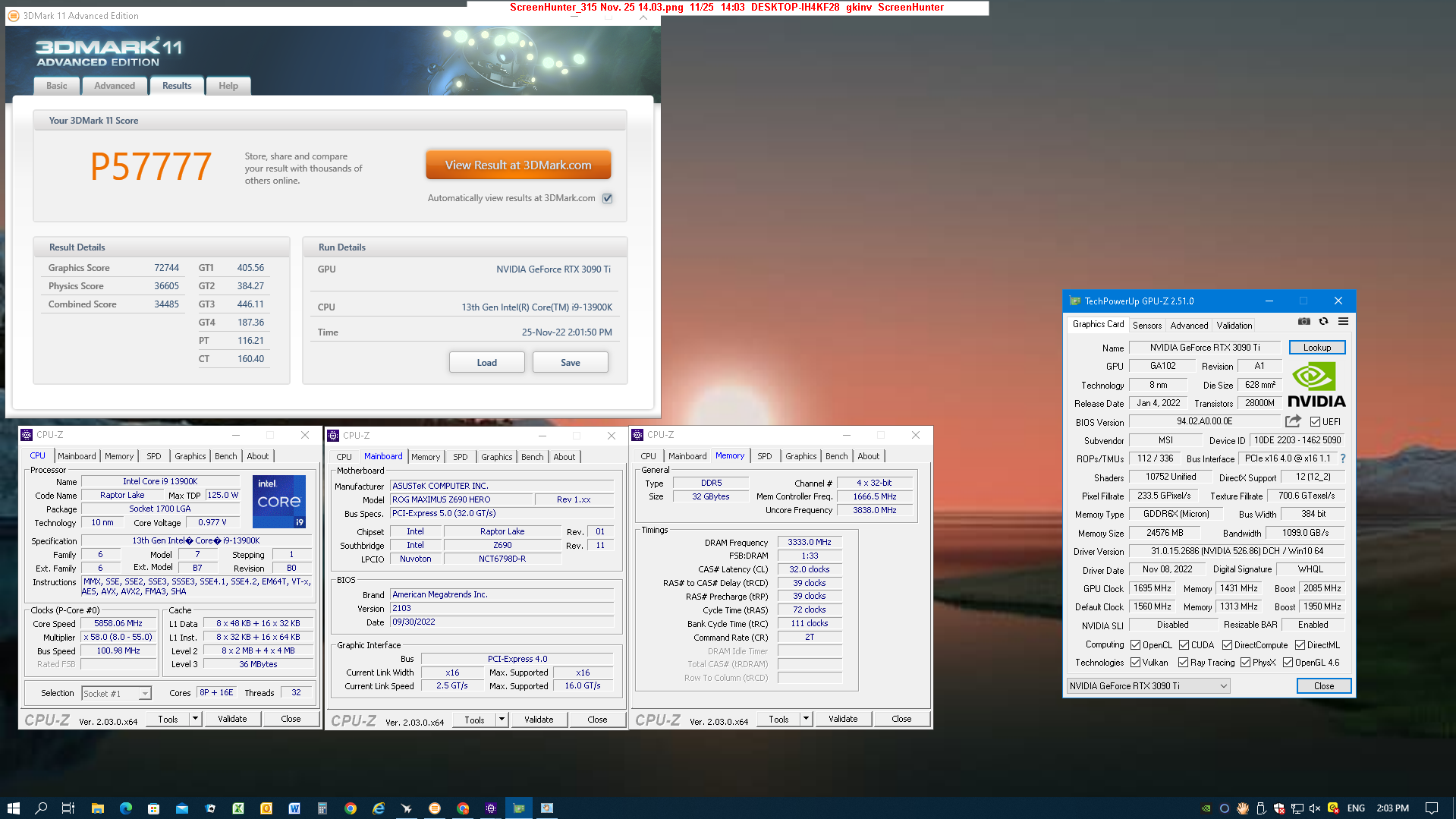Switch to GPU-Z taskbar icon
Image resolution: width=1456 pixels, height=819 pixels.
click(519, 808)
